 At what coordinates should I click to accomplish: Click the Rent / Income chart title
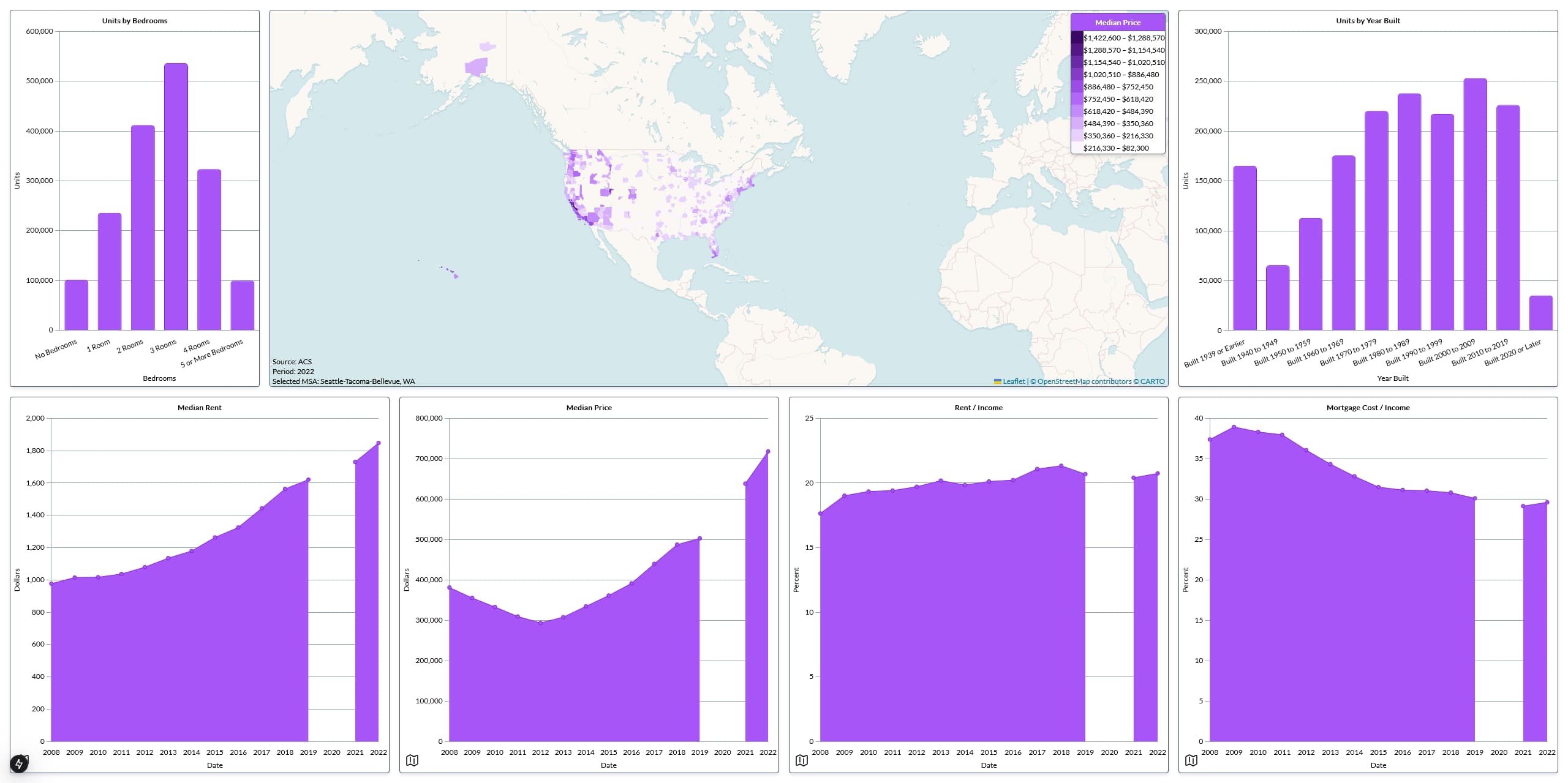978,408
